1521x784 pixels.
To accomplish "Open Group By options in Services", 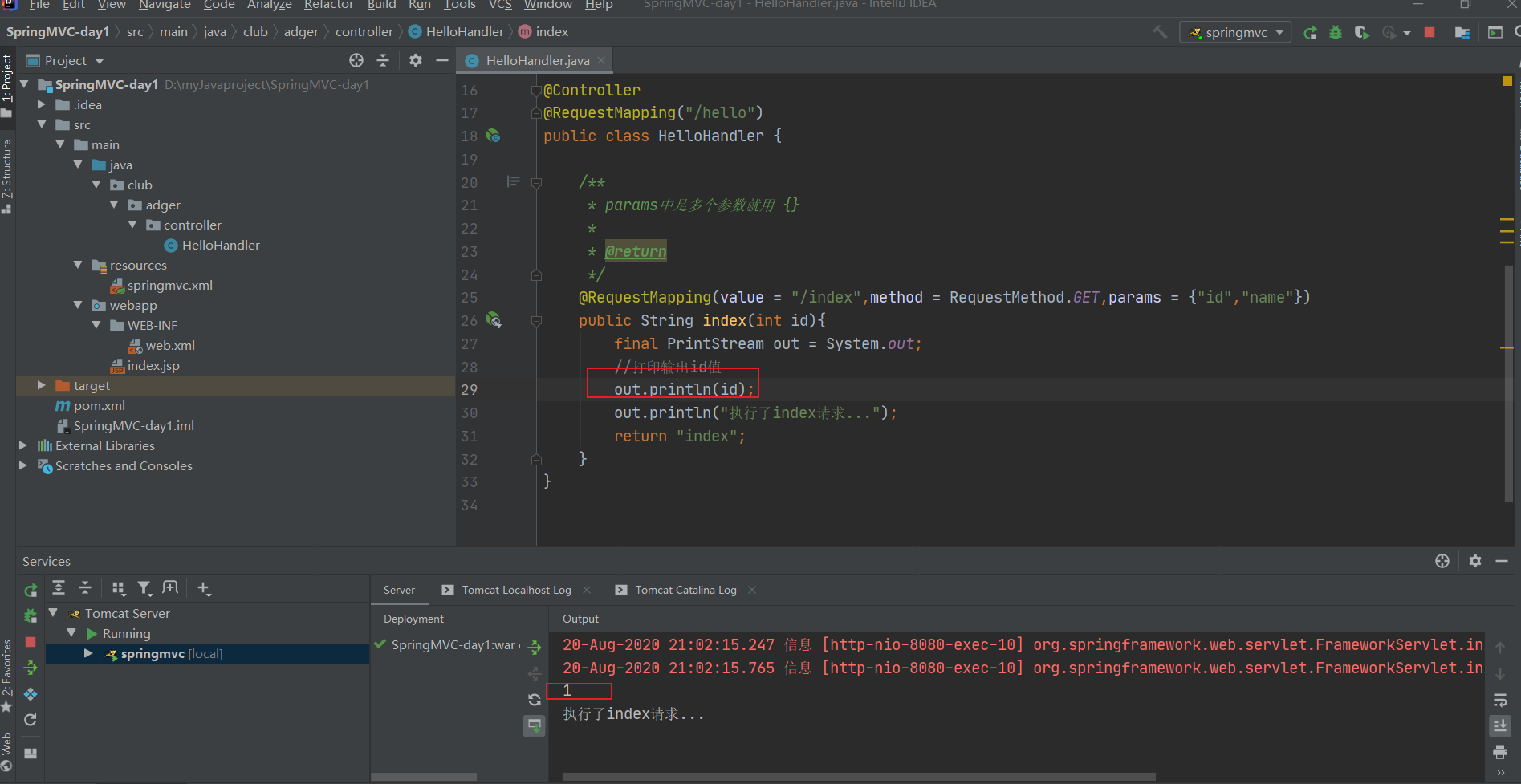I will click(x=119, y=588).
